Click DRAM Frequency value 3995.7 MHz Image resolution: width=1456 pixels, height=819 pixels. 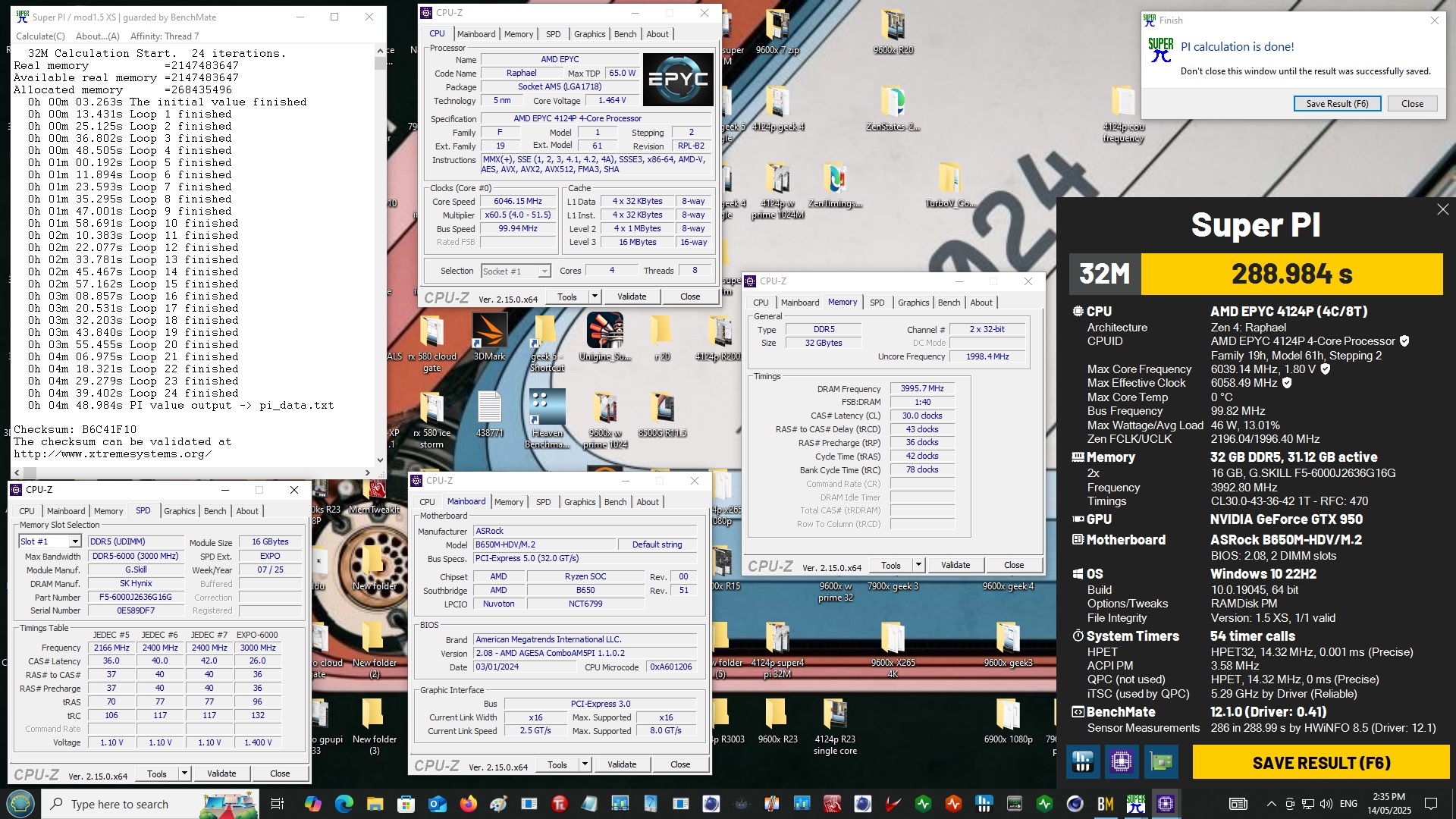click(922, 388)
